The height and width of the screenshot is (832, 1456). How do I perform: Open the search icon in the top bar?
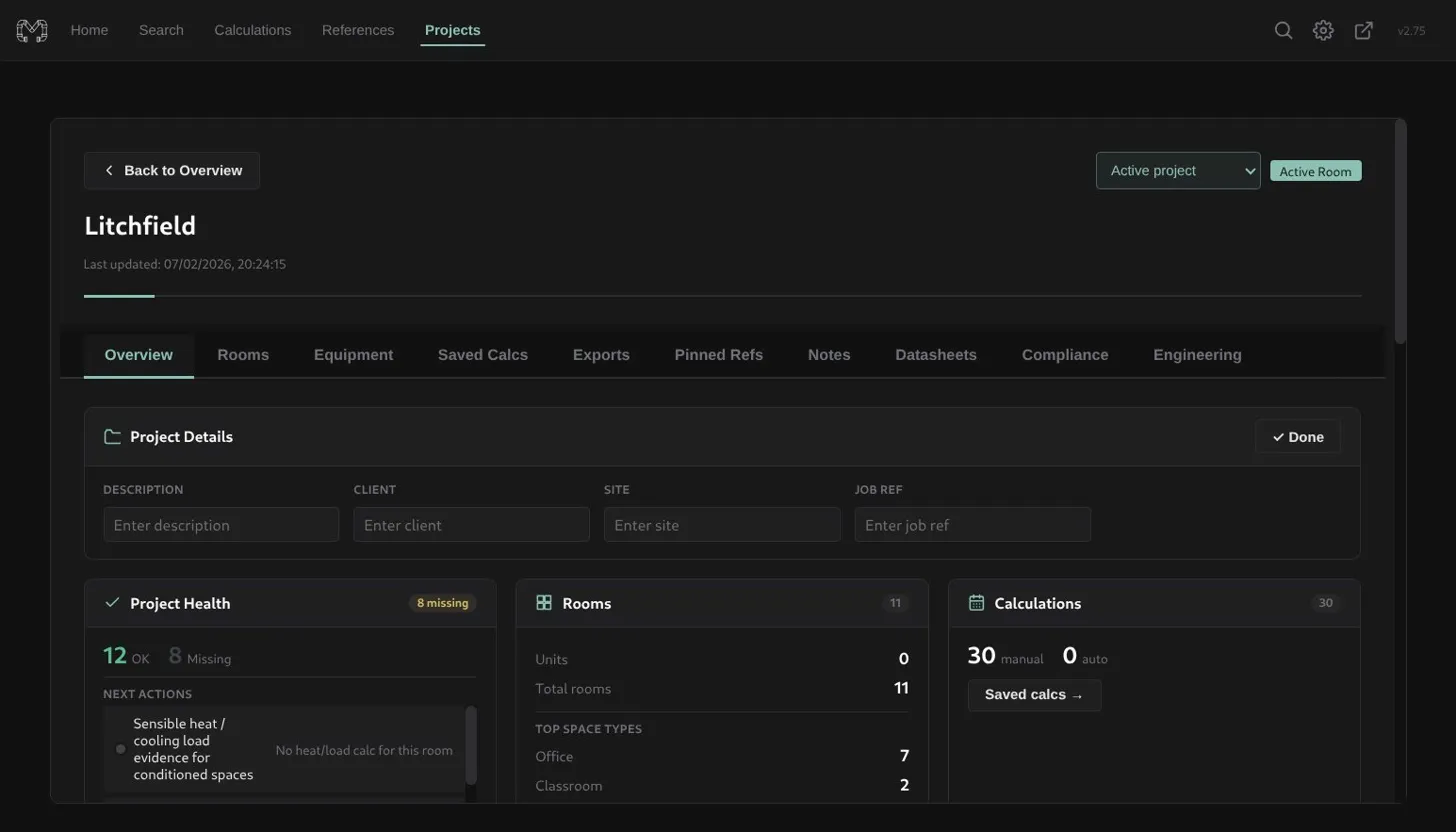coord(1283,30)
